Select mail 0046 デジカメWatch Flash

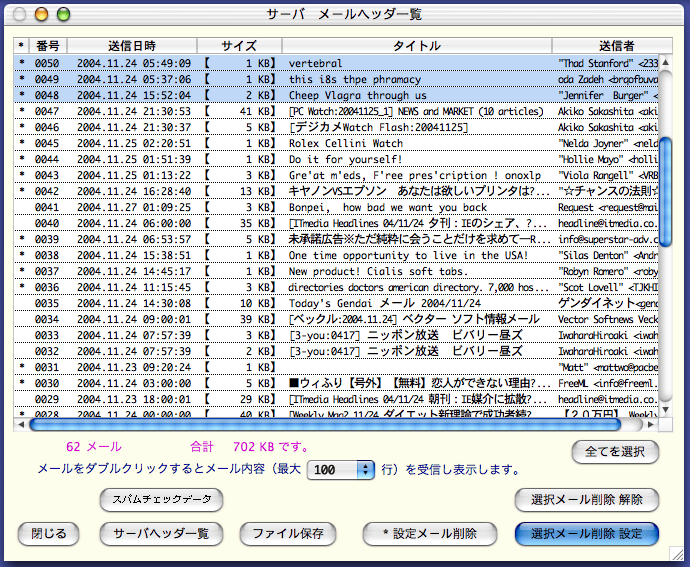pos(336,127)
